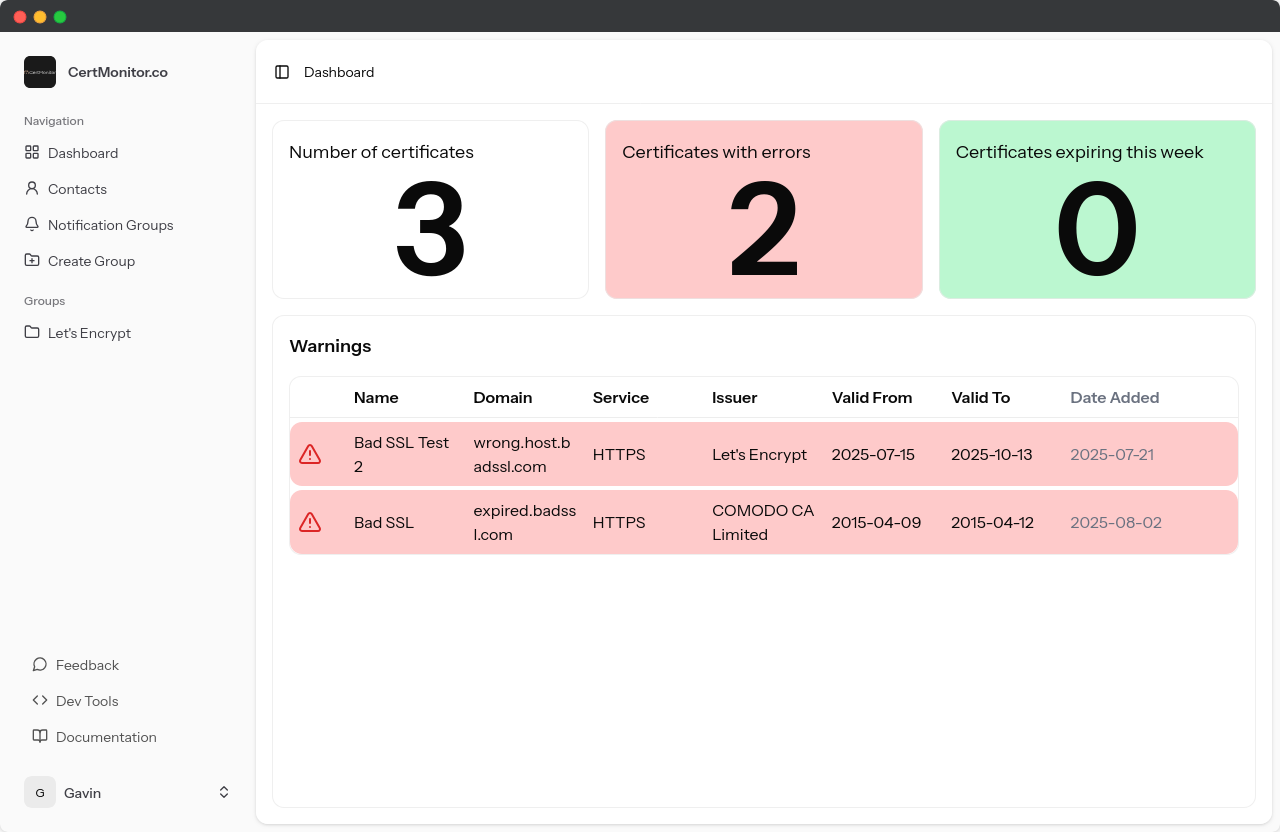Switch to Notification Groups
Screen dimensions: 1280x832
110,224
